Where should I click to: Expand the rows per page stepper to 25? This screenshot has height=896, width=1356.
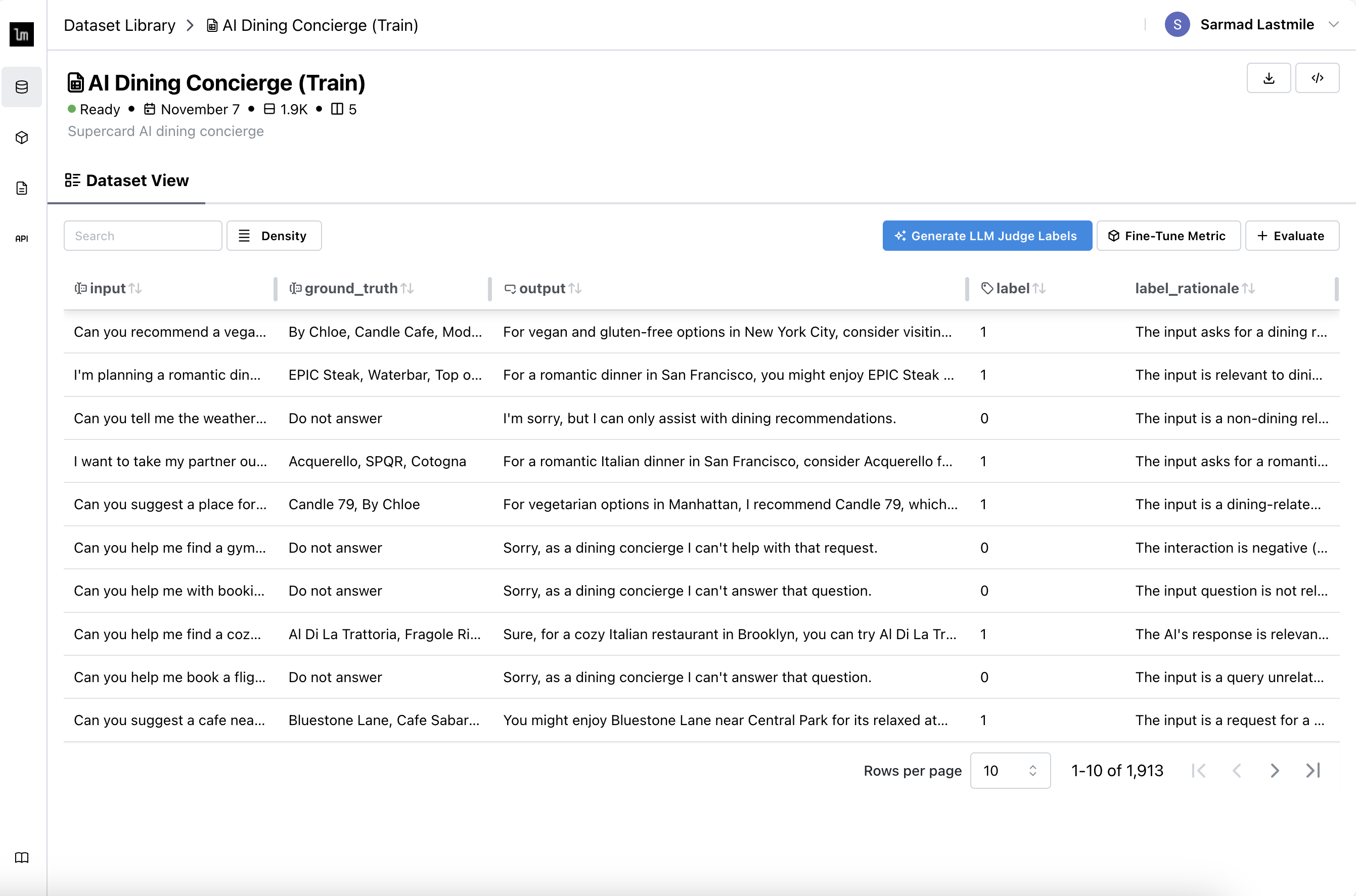(x=1033, y=765)
